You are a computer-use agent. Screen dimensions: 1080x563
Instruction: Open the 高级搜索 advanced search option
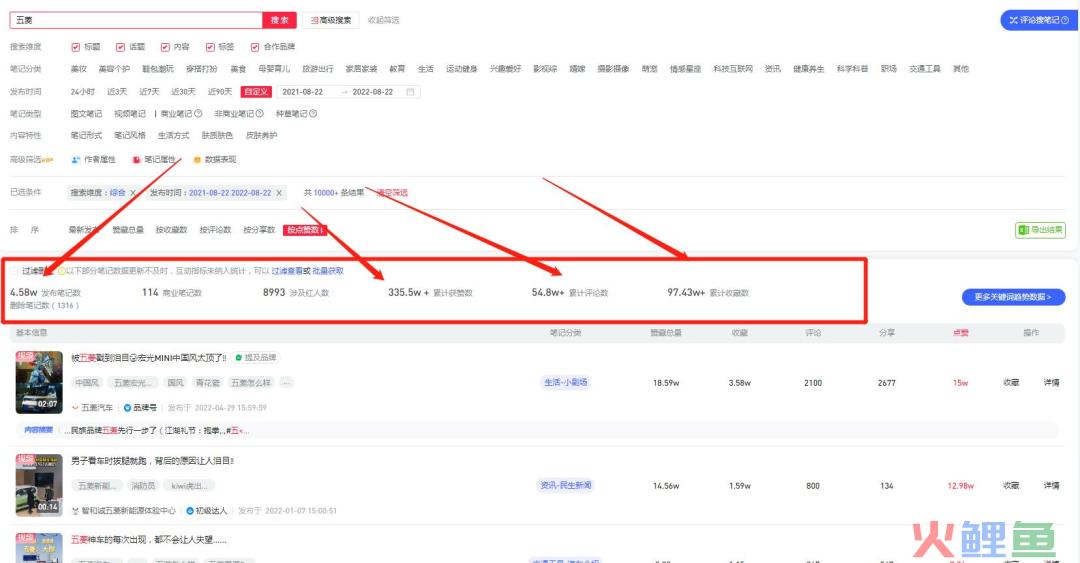pos(331,20)
